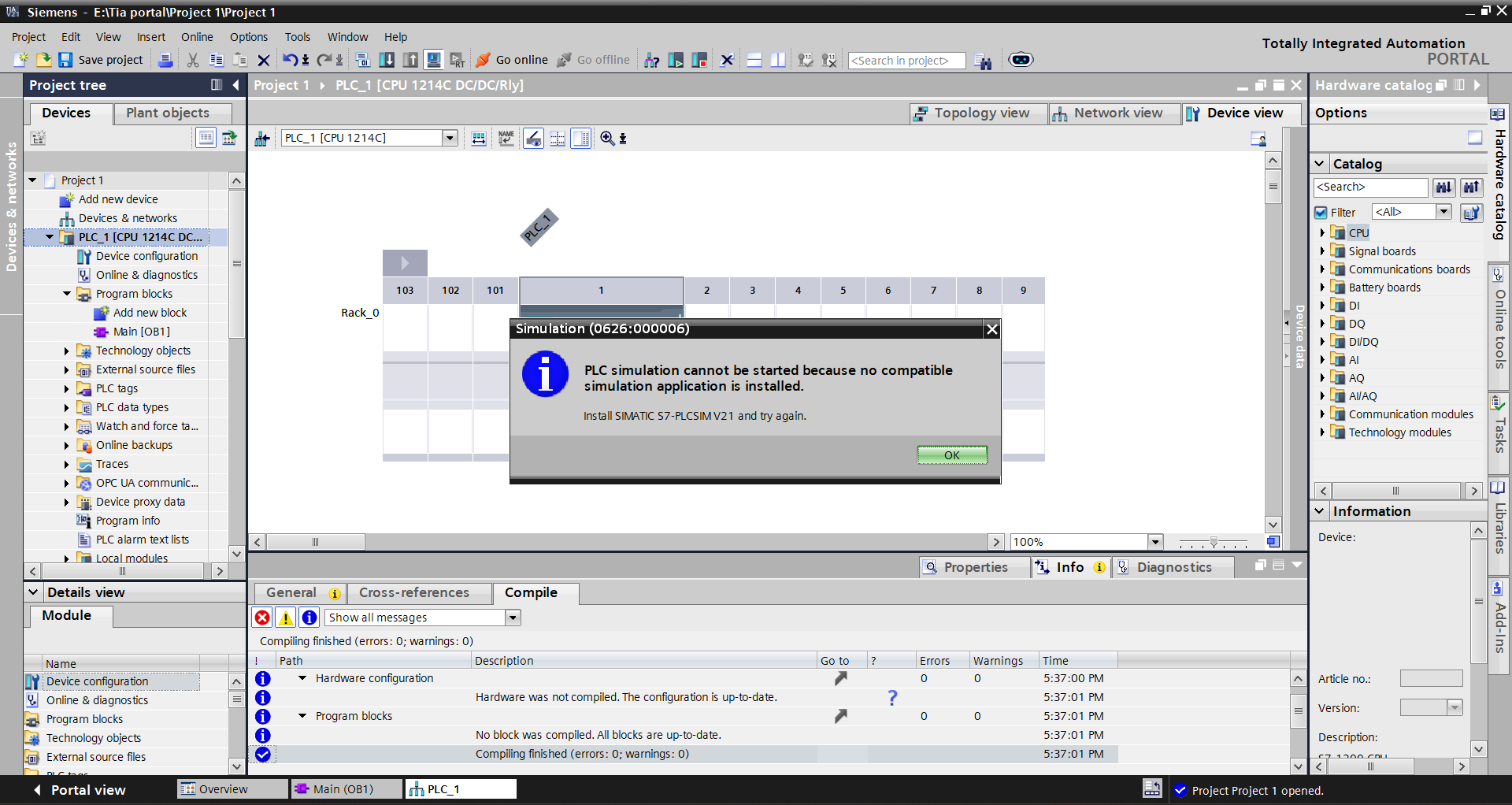Open the Options menu
Screen dimensions: 1512x805
(249, 37)
